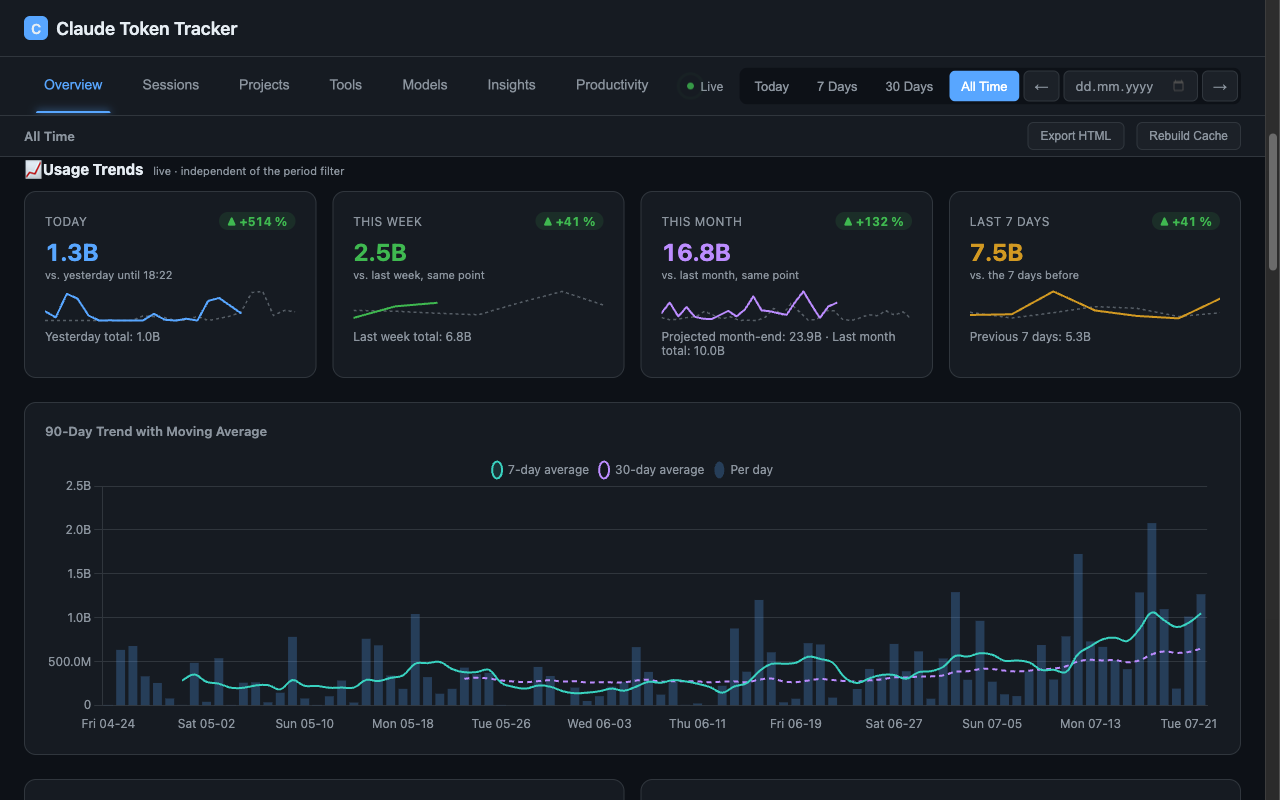
Task: Focus the dd.mm.yyyy date input field
Action: point(1130,86)
